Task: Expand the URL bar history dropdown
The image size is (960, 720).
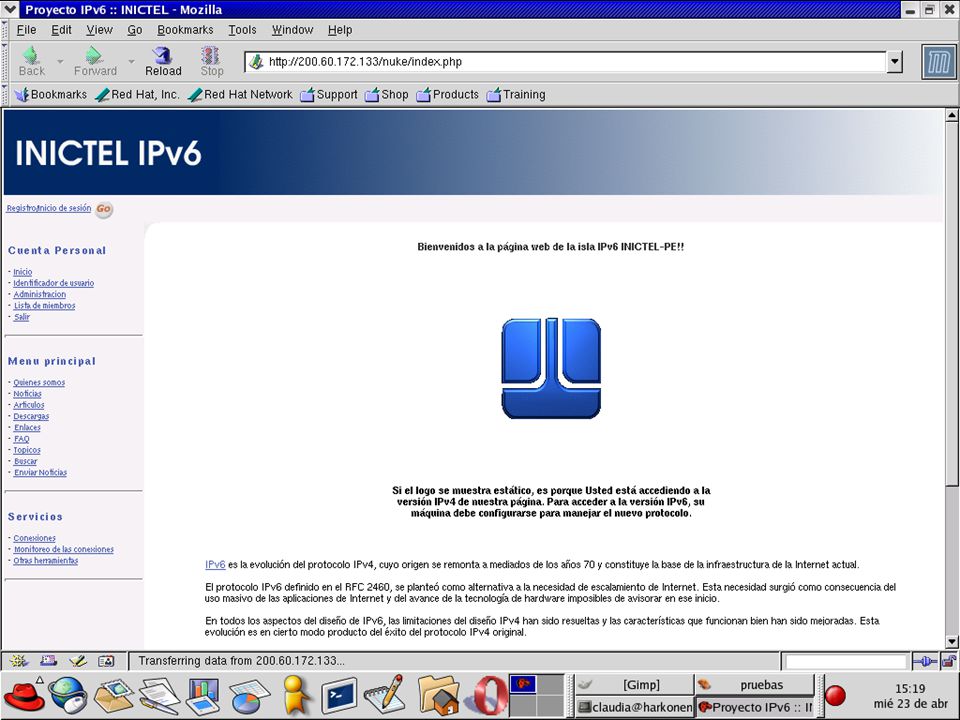Action: pos(894,61)
